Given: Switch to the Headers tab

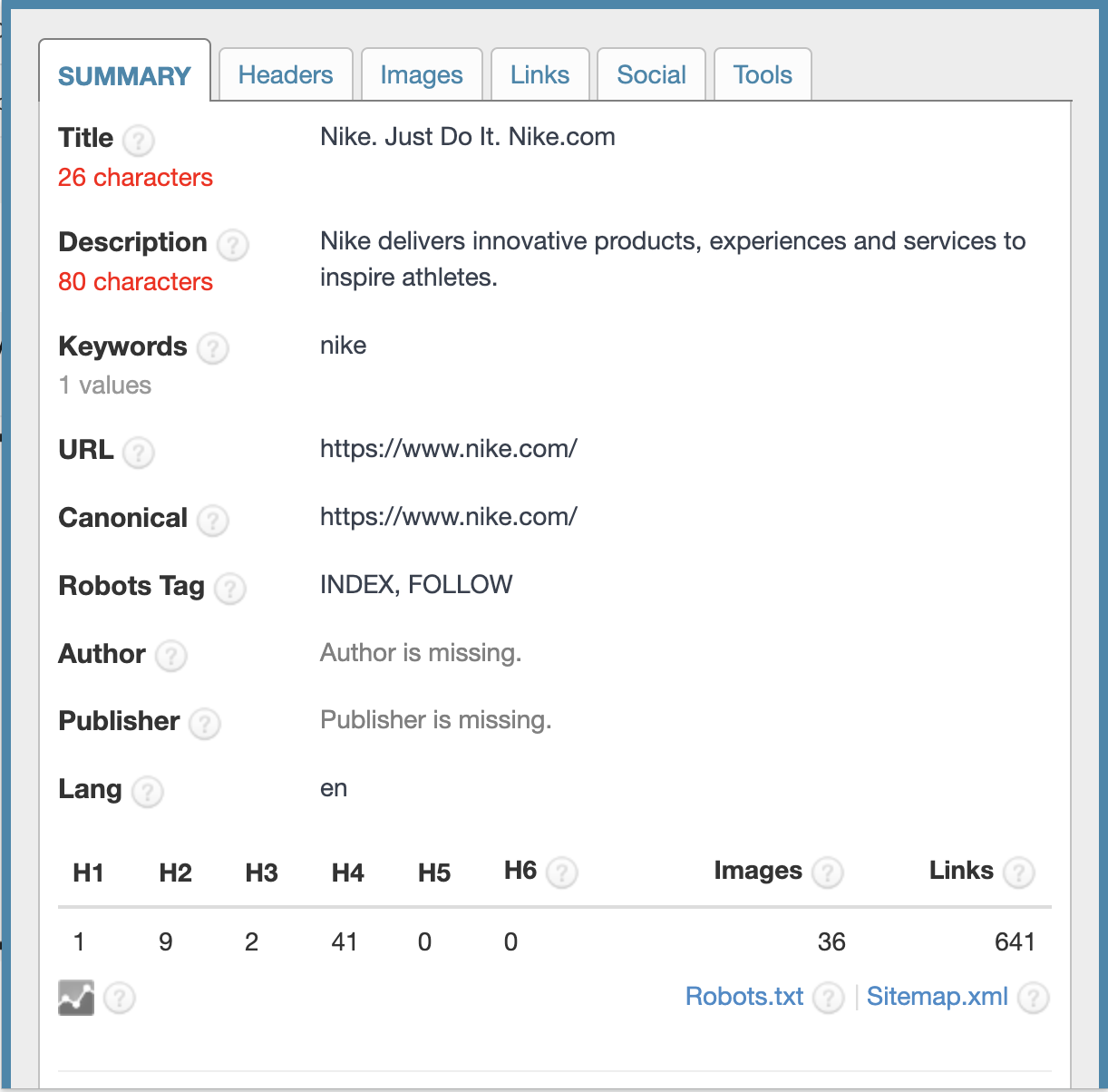Looking at the screenshot, I should click(286, 74).
